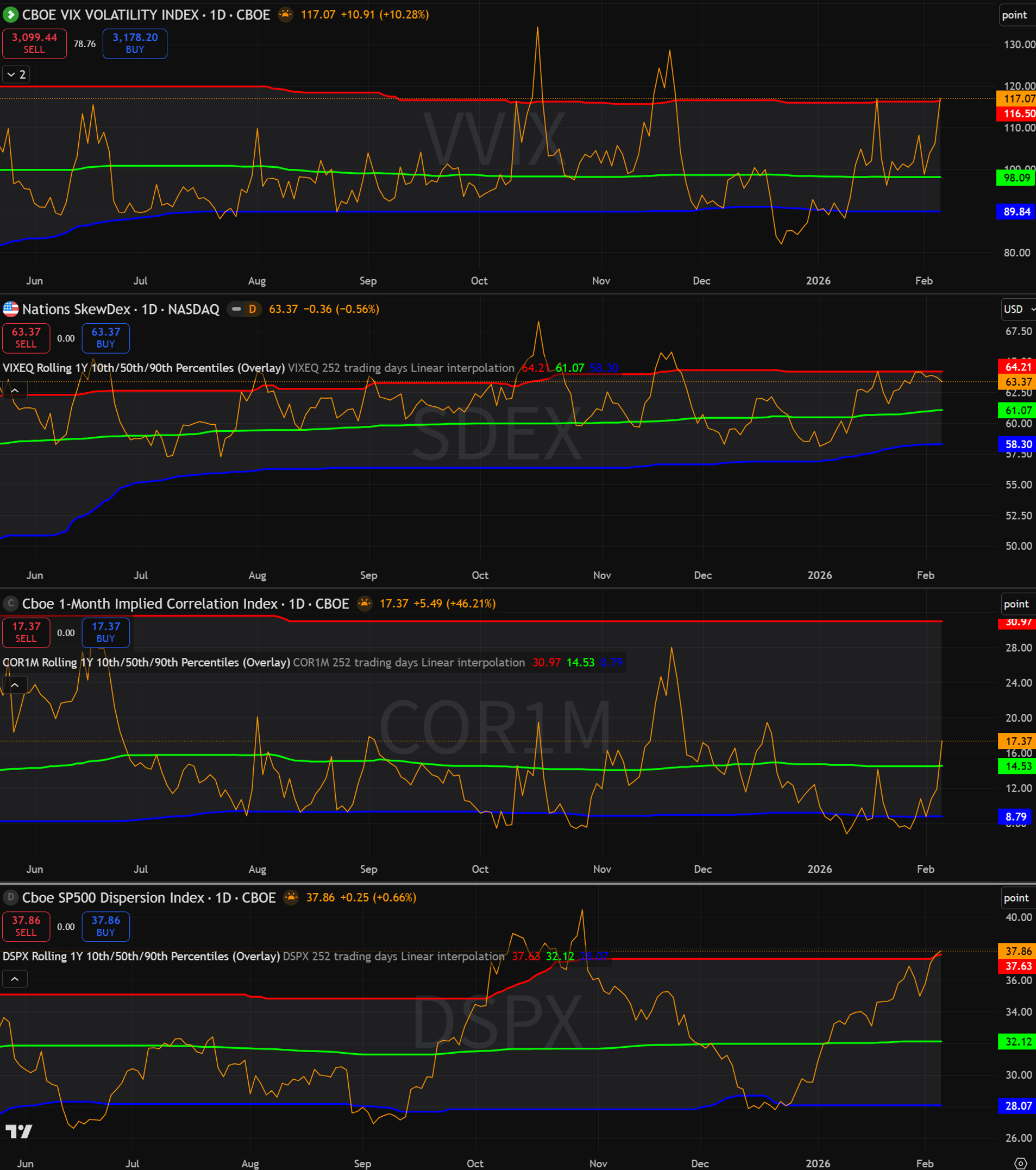Open the USD currency dropdown on SkewDex pane
This screenshot has width=1036, height=1170.
click(x=1019, y=309)
